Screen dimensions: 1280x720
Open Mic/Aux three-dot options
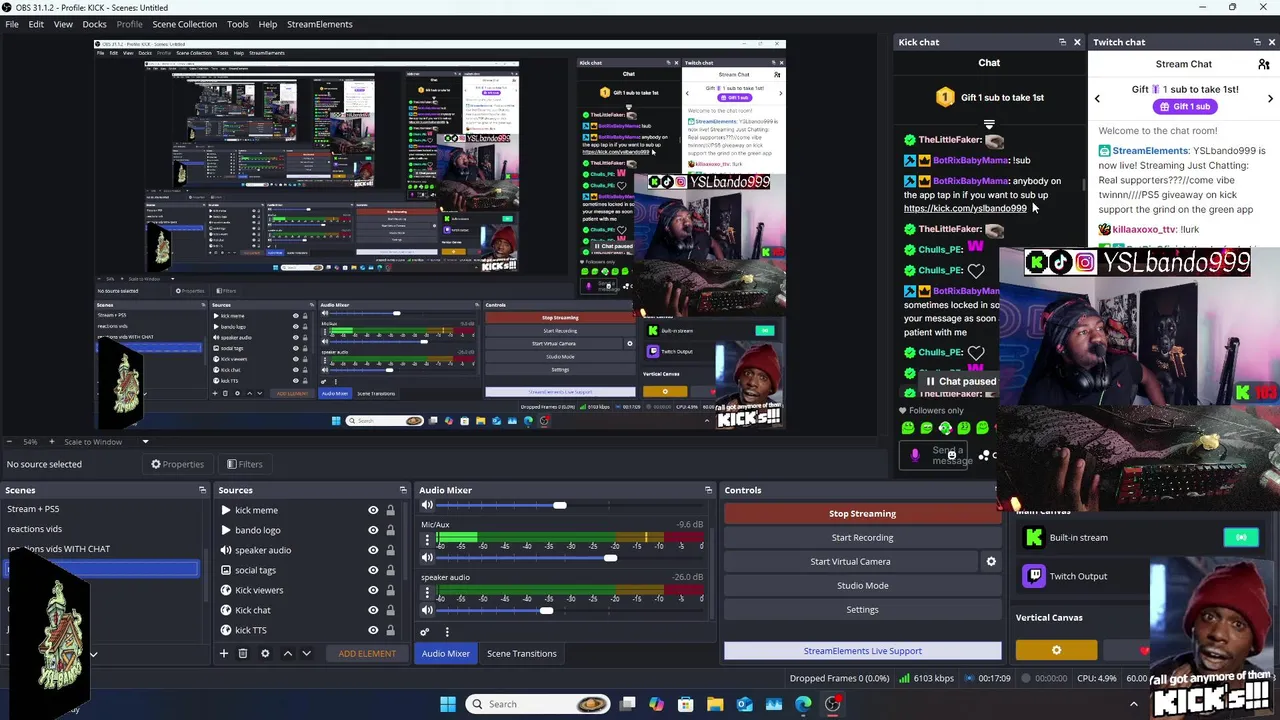(427, 541)
